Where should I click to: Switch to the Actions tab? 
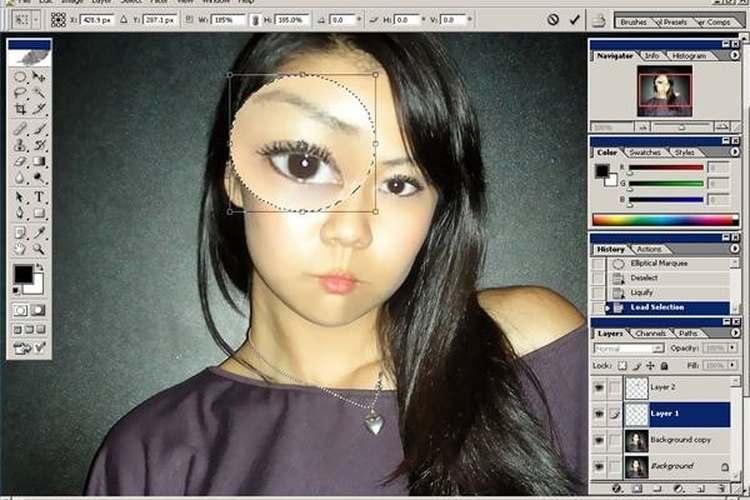pos(649,249)
